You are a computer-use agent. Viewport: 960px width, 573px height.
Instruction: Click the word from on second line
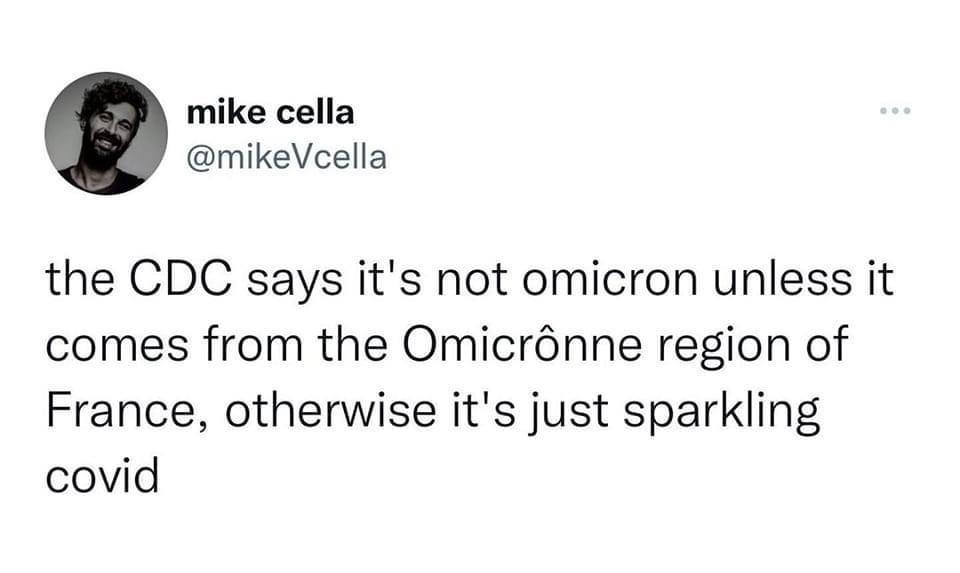click(x=253, y=345)
